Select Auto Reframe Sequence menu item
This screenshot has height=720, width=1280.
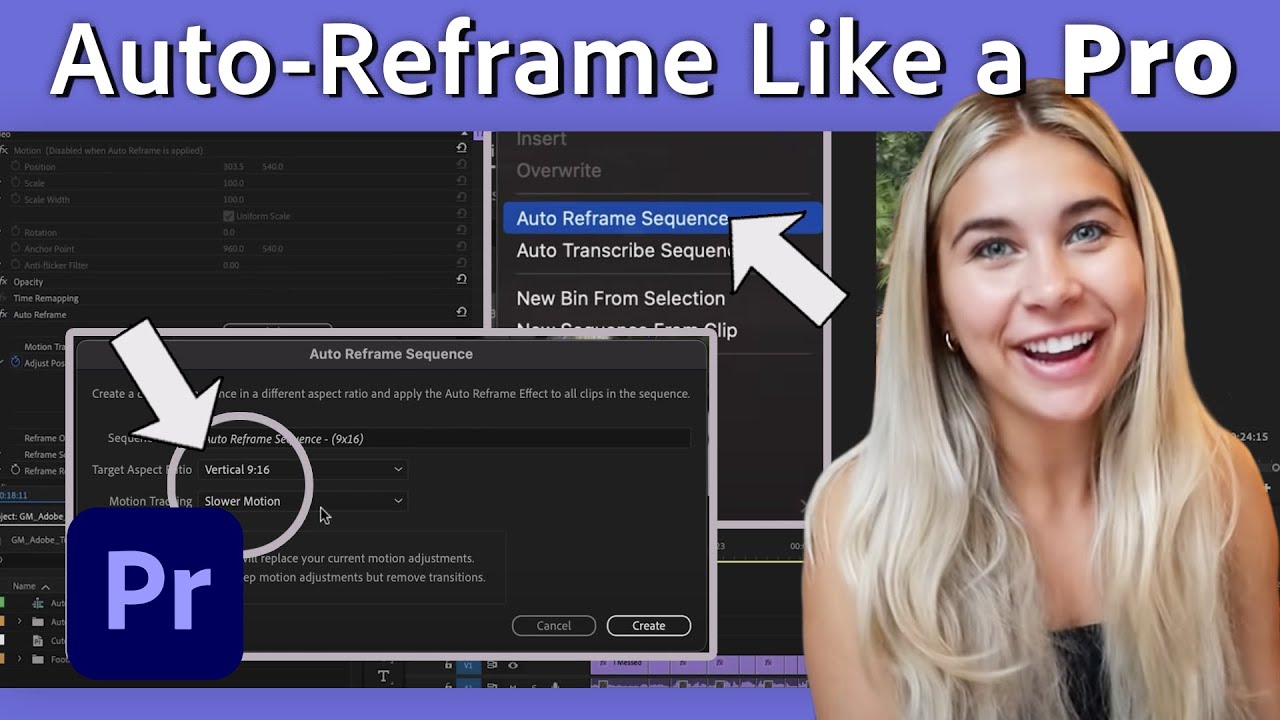click(661, 219)
